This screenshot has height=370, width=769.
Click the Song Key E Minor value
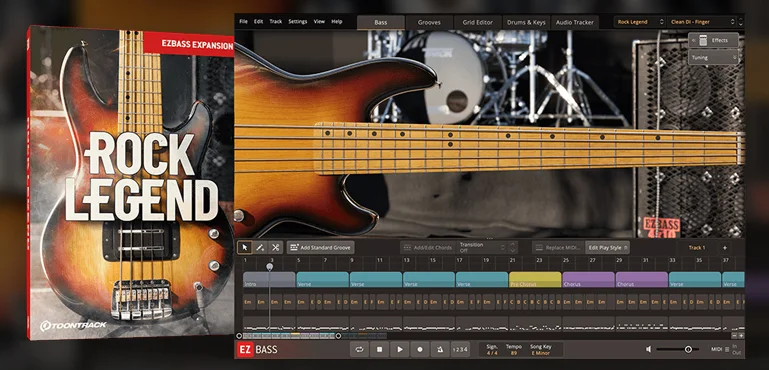pyautogui.click(x=540, y=353)
